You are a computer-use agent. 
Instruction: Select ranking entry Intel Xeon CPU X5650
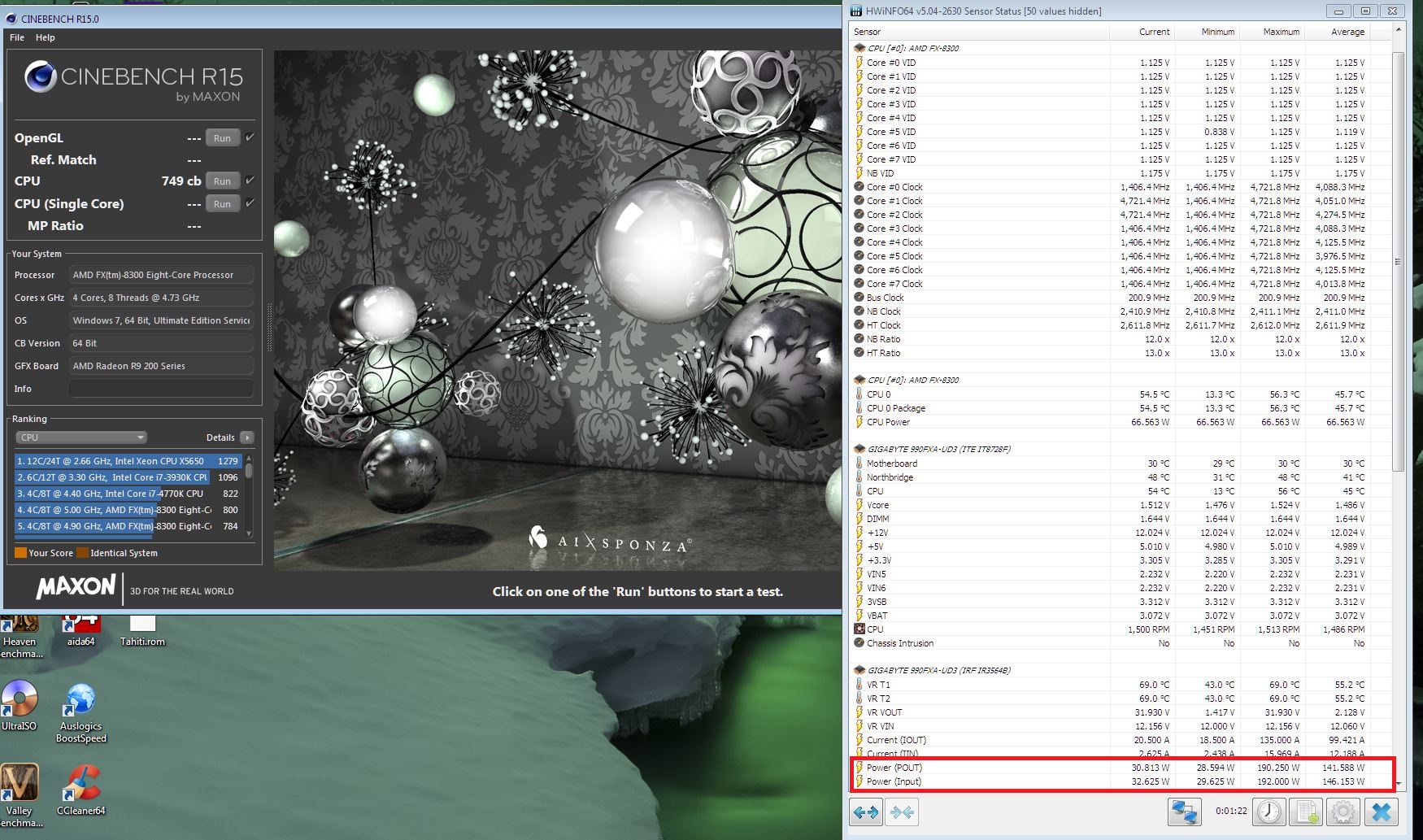128,461
